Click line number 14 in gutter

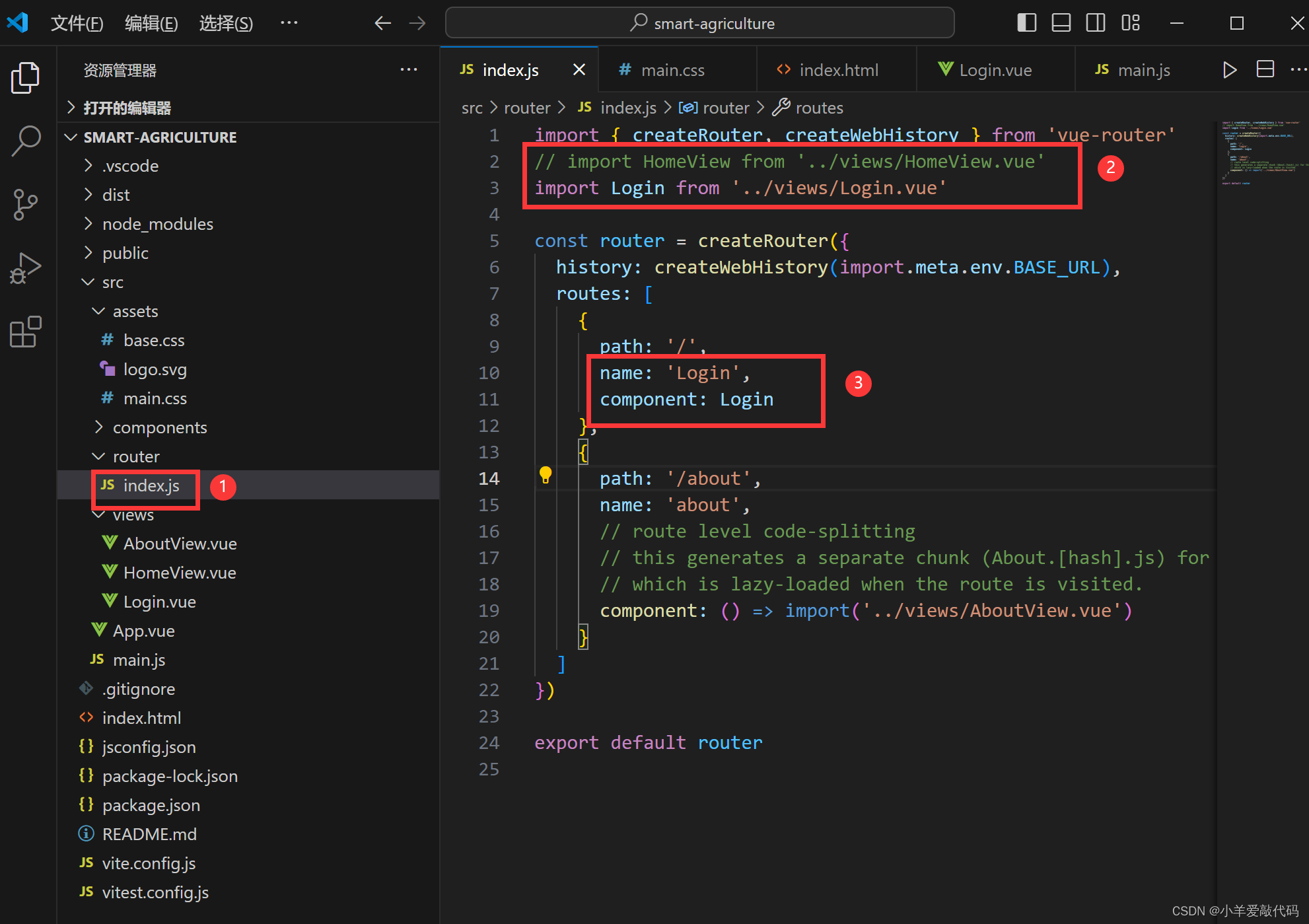489,478
